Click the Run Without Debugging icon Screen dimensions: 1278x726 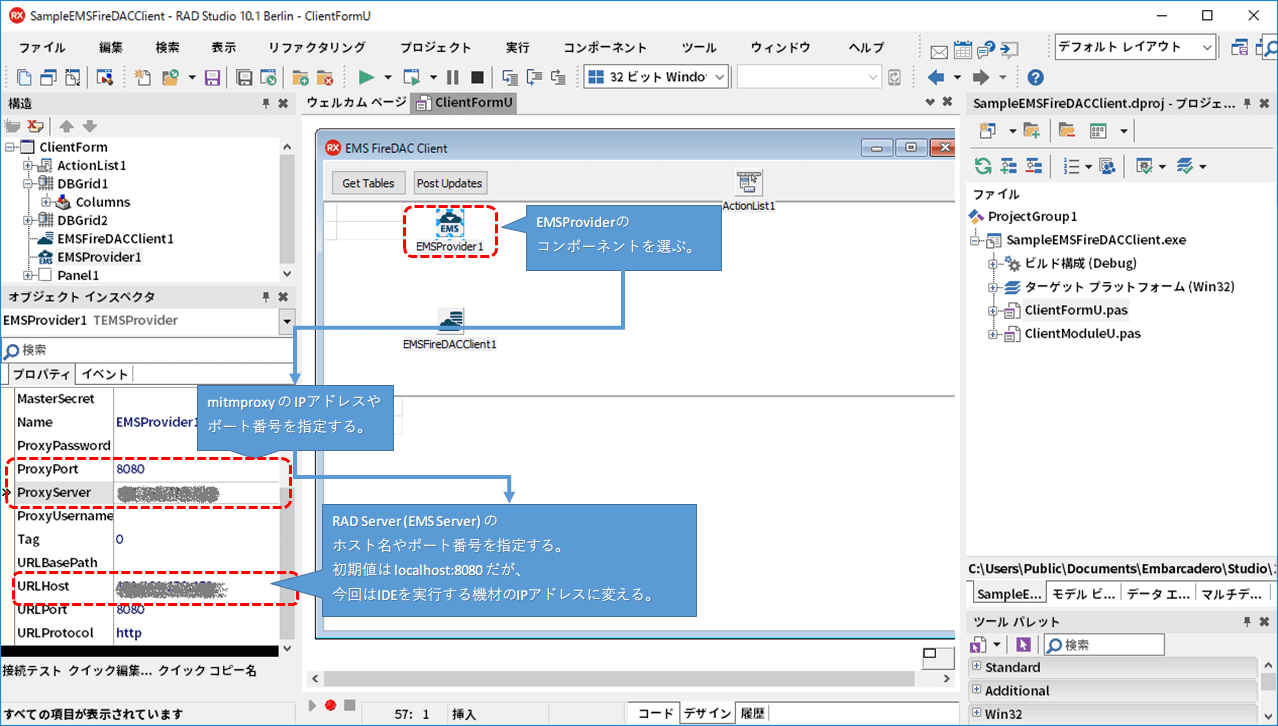click(x=411, y=77)
